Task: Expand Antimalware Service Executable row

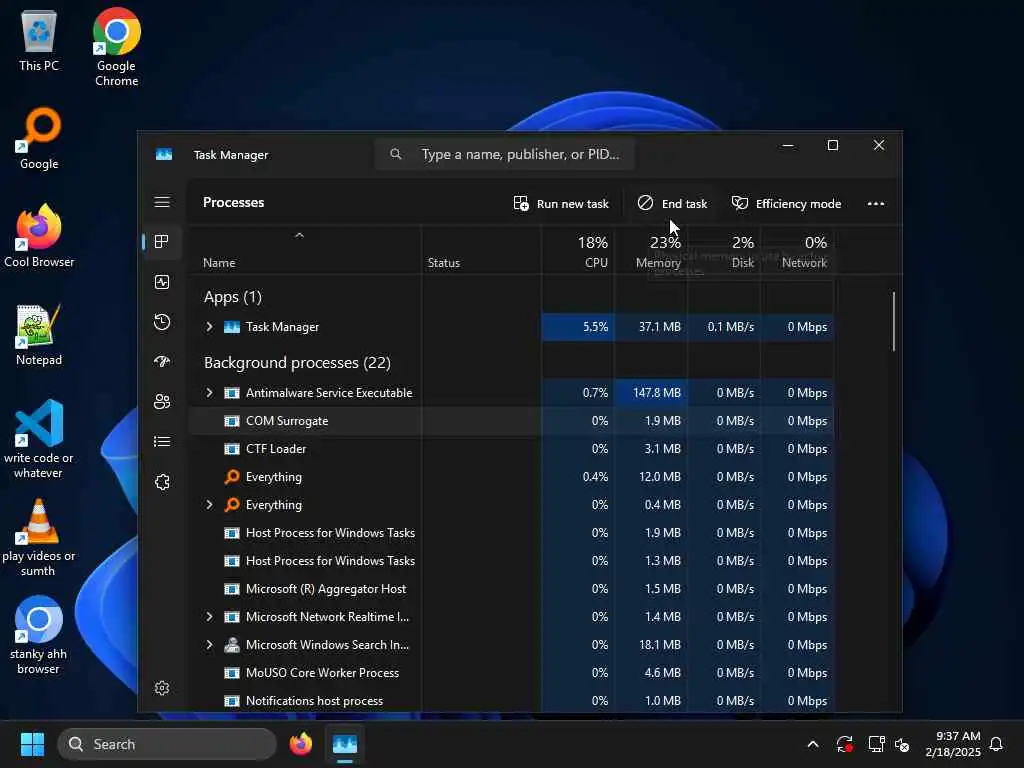Action: (x=209, y=392)
